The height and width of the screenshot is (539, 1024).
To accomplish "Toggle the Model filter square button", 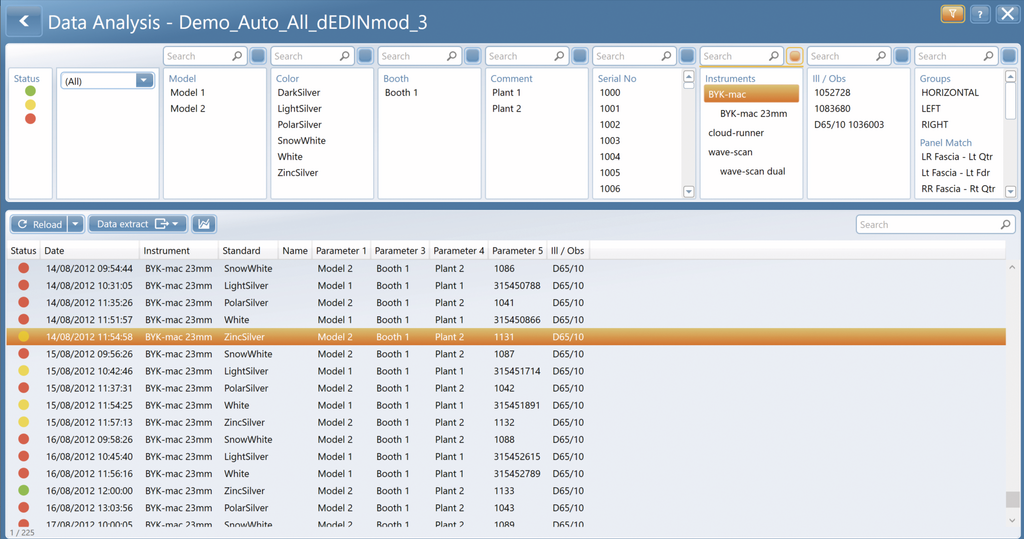I will [258, 56].
